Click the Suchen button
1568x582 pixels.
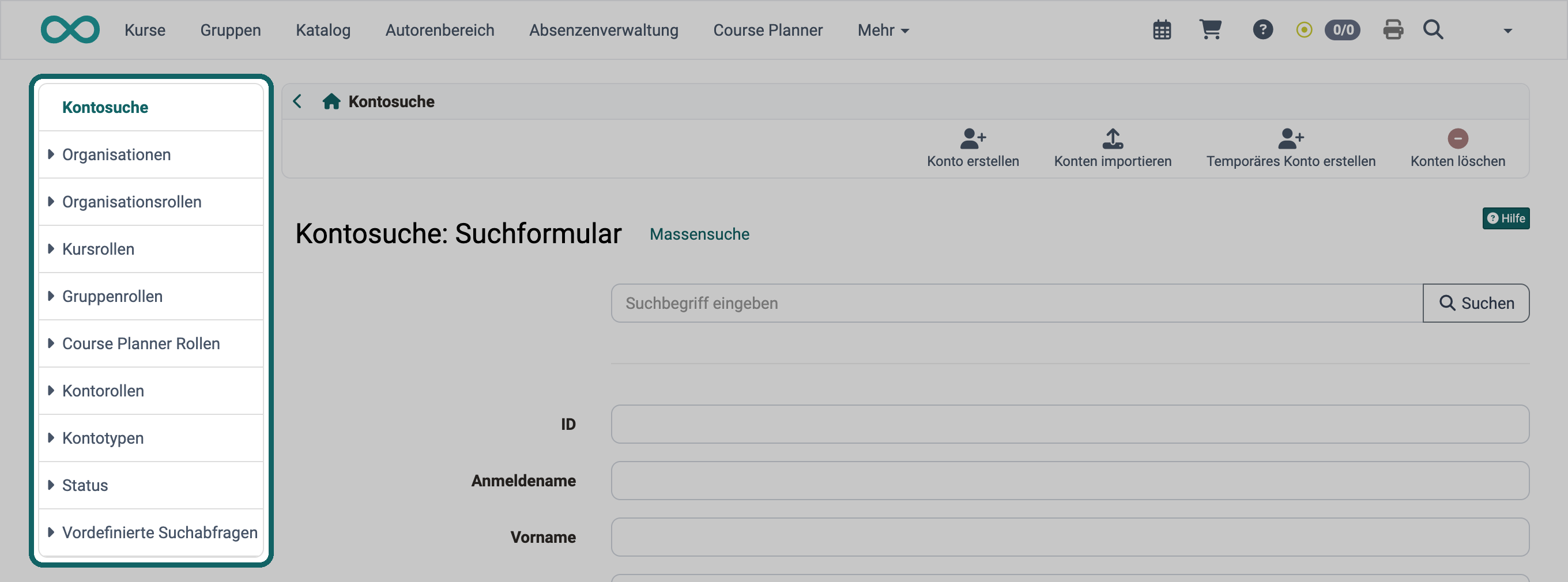(1476, 303)
